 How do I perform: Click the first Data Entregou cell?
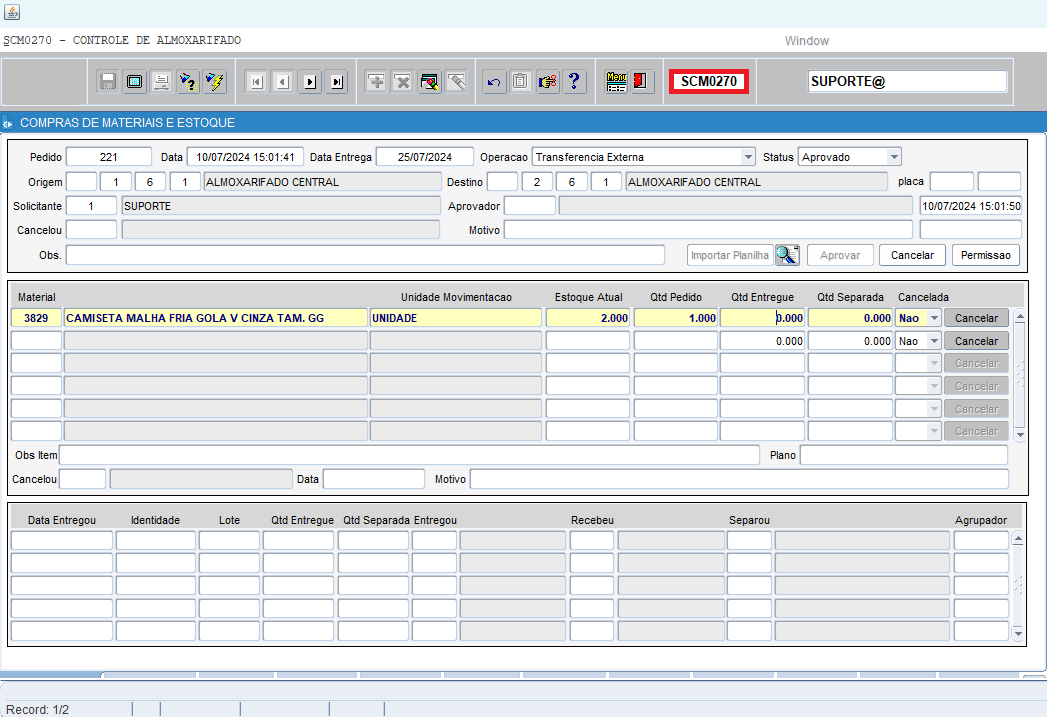point(62,540)
